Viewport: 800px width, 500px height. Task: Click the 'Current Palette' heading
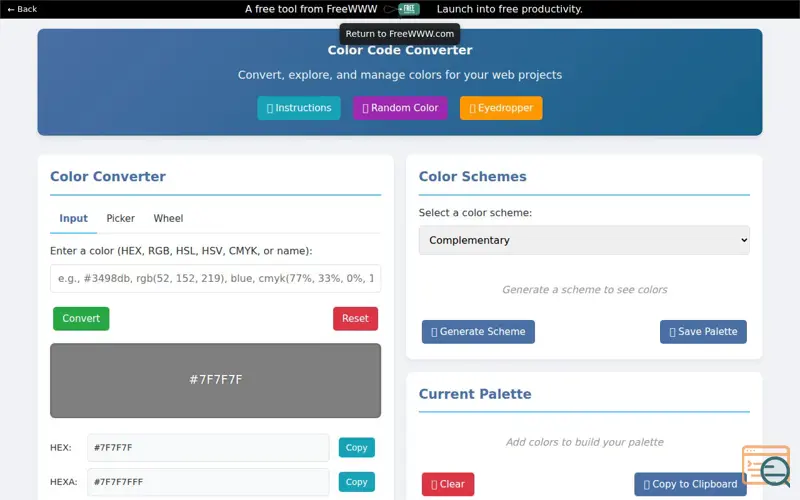point(475,394)
